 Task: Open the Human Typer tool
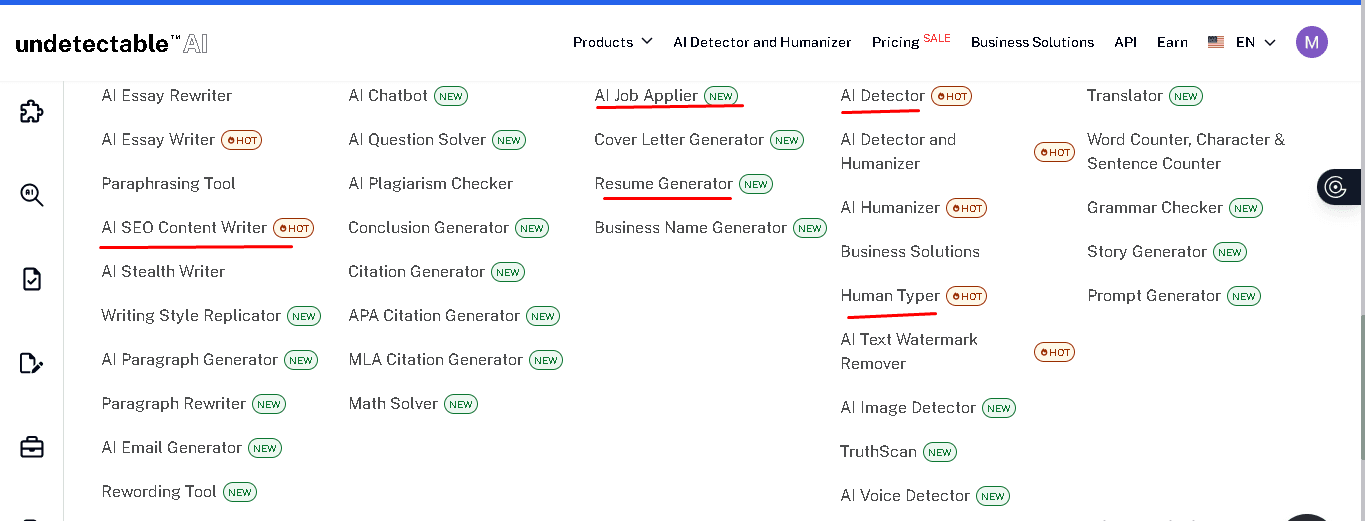click(x=890, y=296)
